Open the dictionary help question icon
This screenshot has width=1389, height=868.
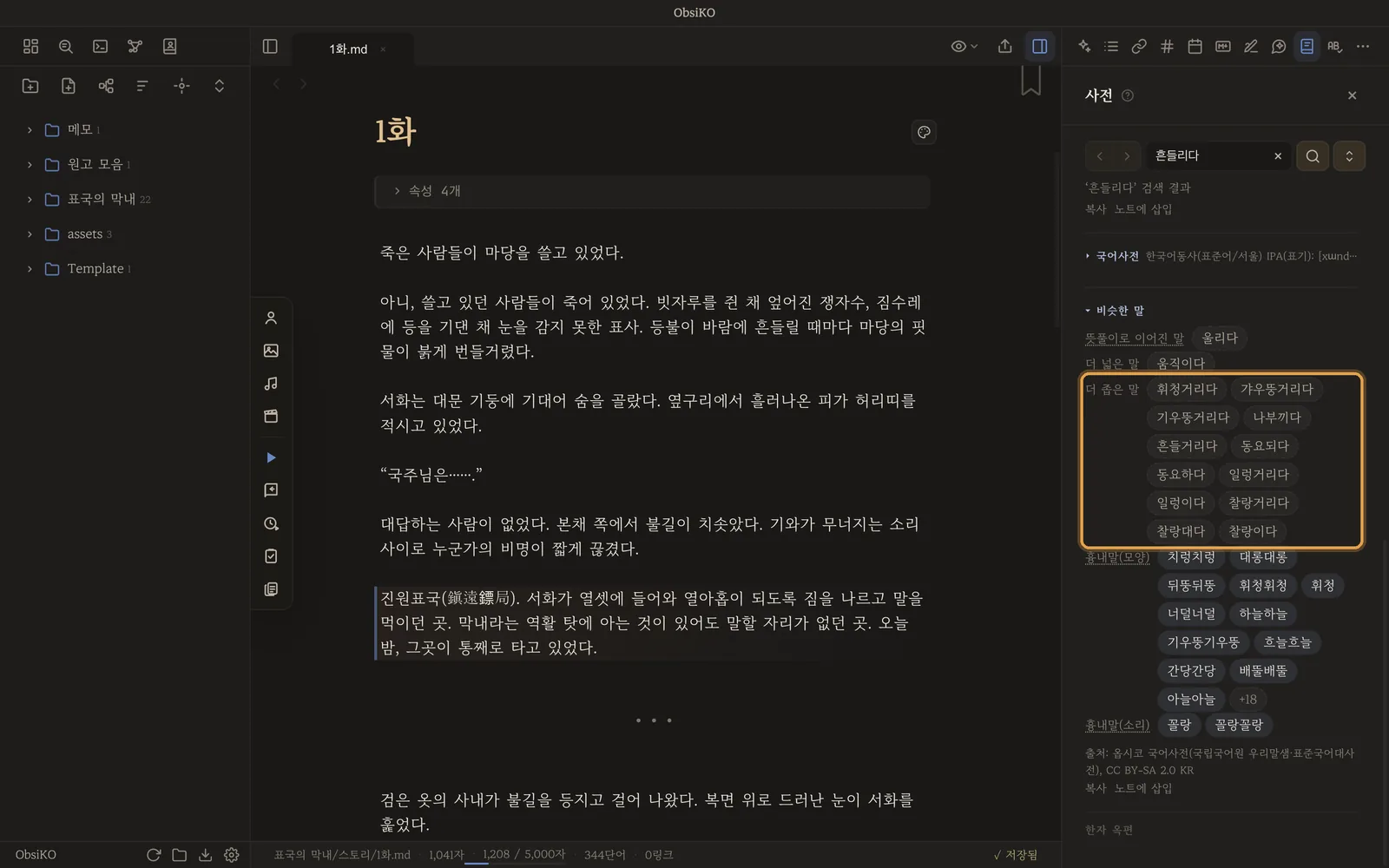1128,95
